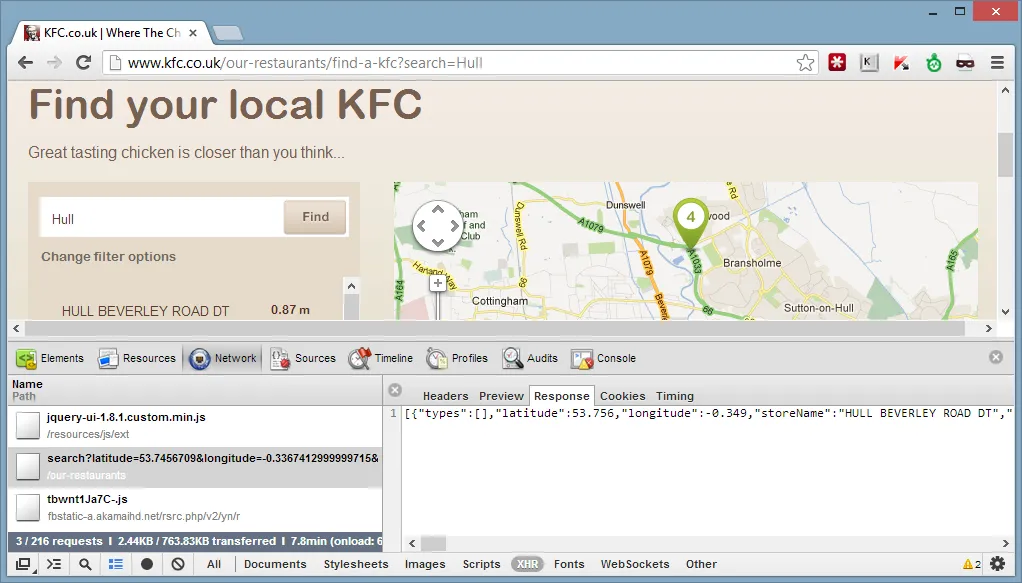Show the Console panel
This screenshot has width=1022, height=583.
click(604, 358)
